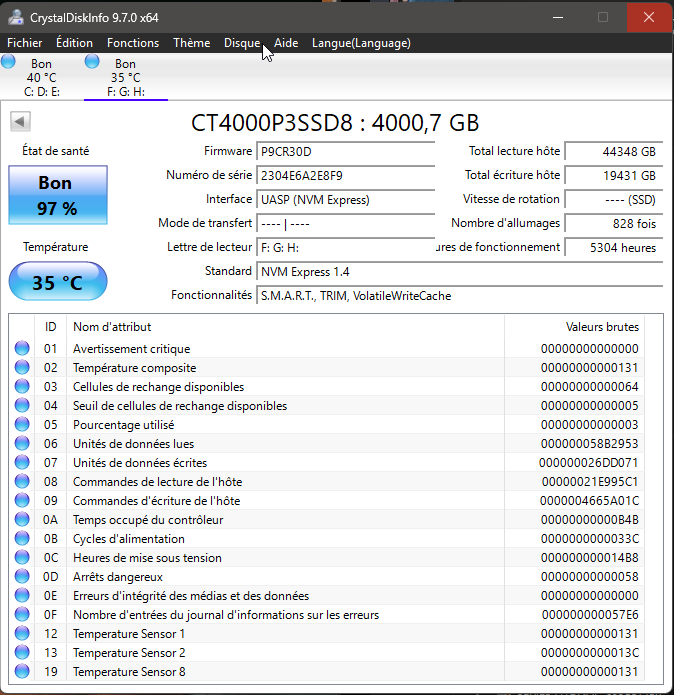Select the disk tab labeled F: G: H:

click(x=125, y=78)
